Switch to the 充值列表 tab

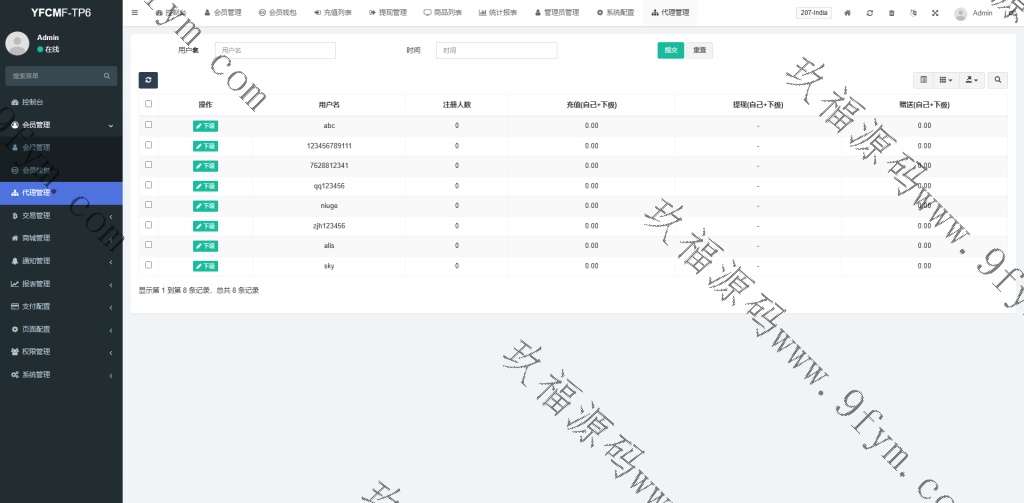click(331, 13)
